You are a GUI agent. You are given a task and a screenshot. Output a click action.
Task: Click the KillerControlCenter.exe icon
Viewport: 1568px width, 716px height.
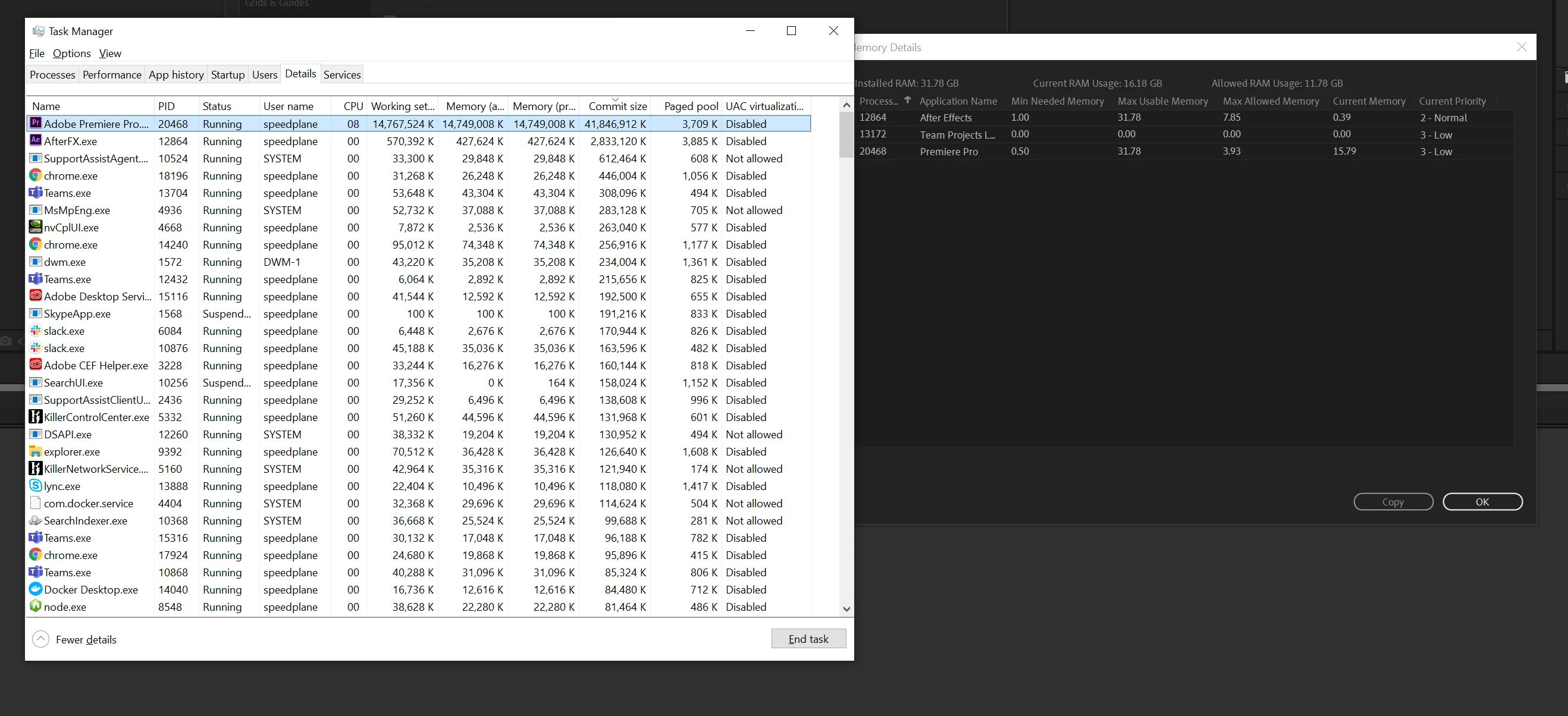click(35, 417)
